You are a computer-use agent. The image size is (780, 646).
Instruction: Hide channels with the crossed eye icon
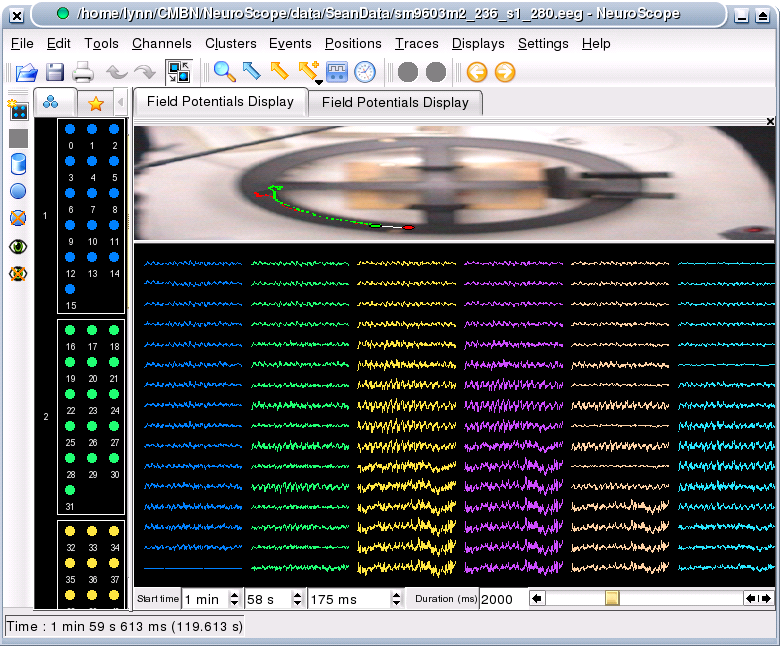[18, 274]
